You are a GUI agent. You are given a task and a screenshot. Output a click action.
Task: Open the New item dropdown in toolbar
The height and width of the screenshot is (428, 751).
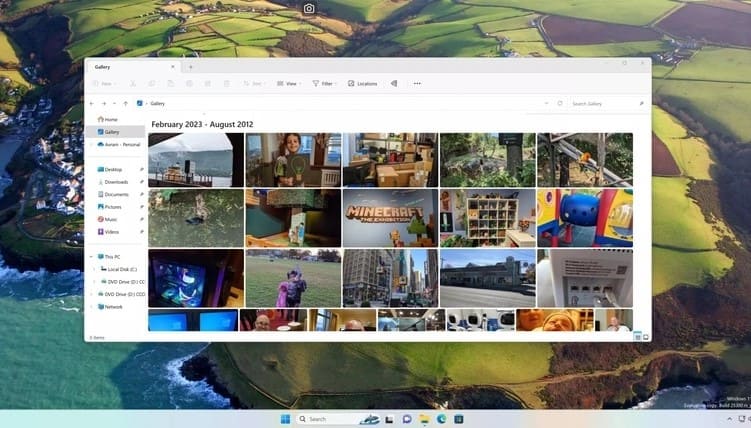104,84
